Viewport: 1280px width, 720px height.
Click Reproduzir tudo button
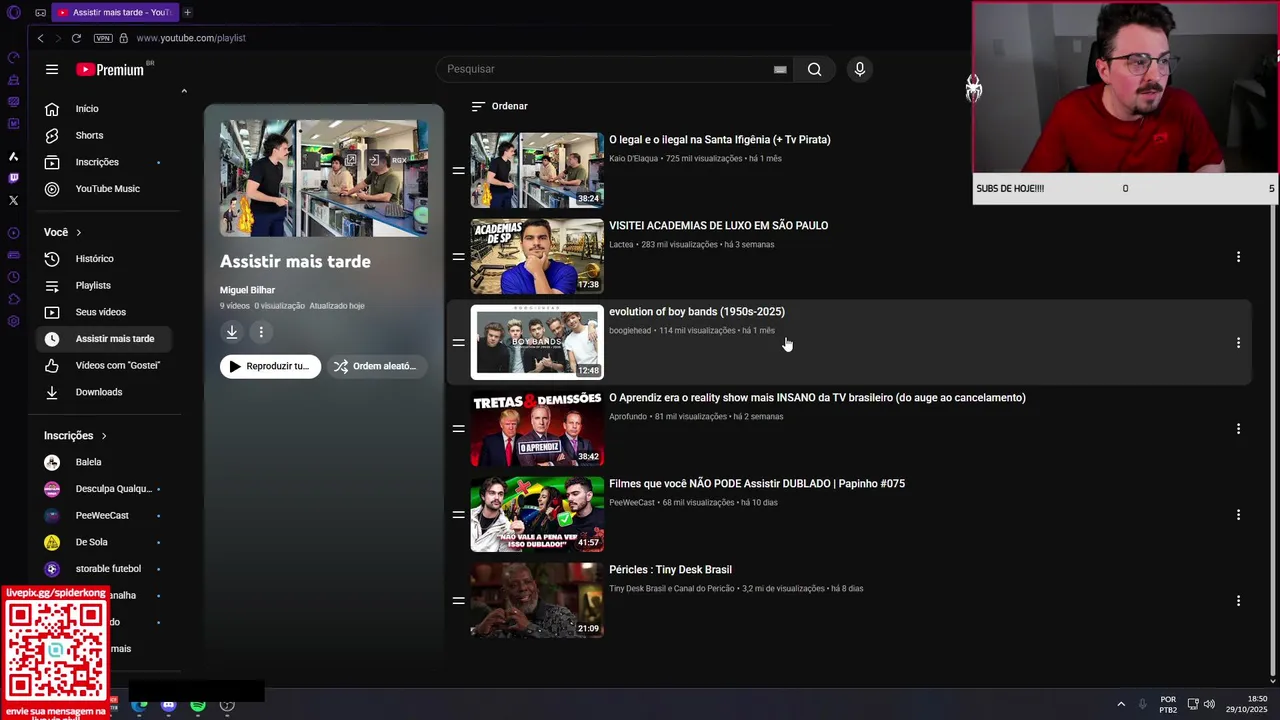tap(270, 366)
